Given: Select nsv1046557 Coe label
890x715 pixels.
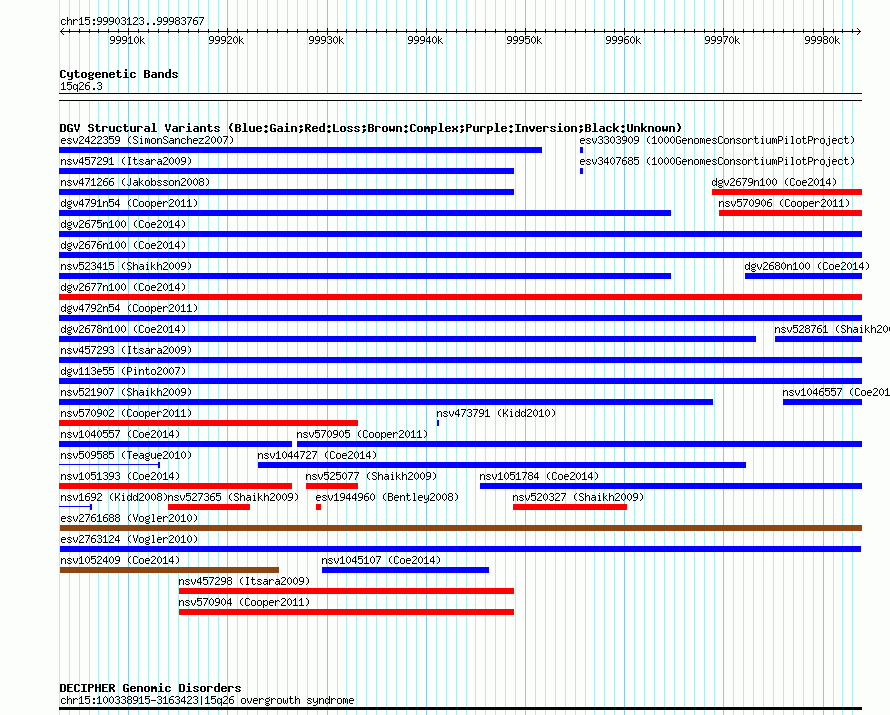Looking at the screenshot, I should pos(836,392).
